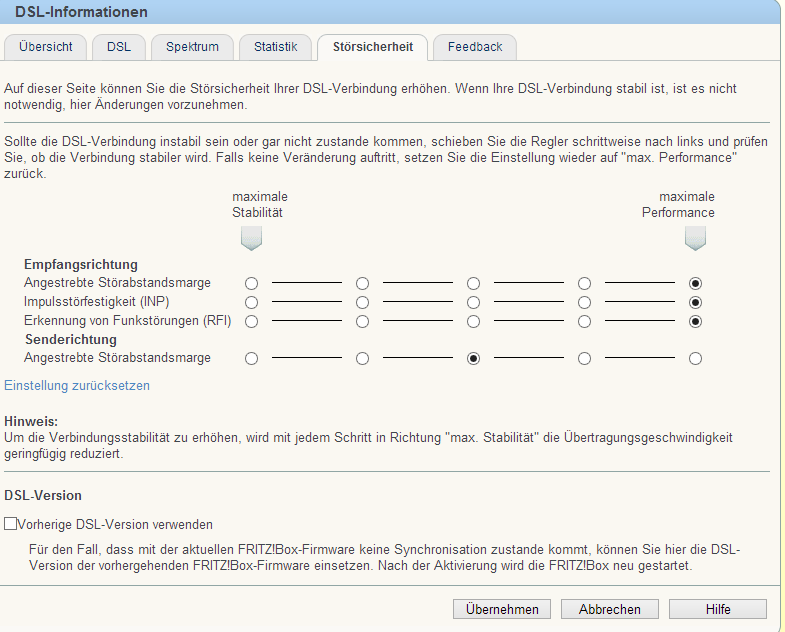Click the Einstellung zurücksetzen link
Screen dimensions: 785x632
tap(77, 386)
